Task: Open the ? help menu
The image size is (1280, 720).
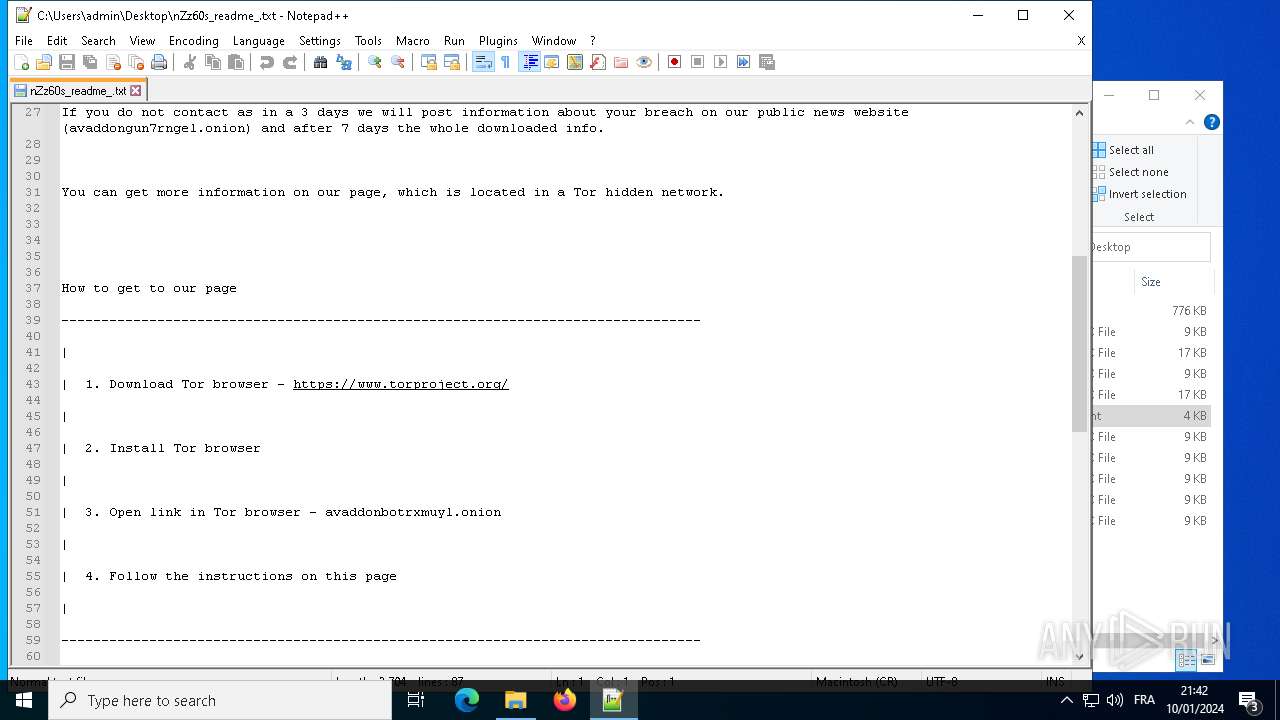Action: point(592,41)
